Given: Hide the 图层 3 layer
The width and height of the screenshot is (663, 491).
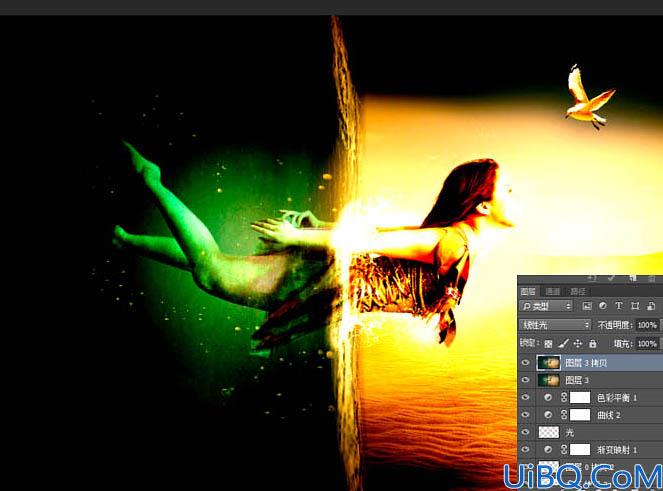Looking at the screenshot, I should pos(526,380).
